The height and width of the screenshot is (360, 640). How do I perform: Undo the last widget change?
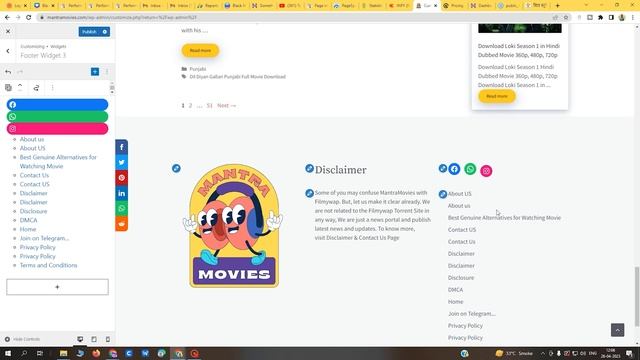click(8, 72)
